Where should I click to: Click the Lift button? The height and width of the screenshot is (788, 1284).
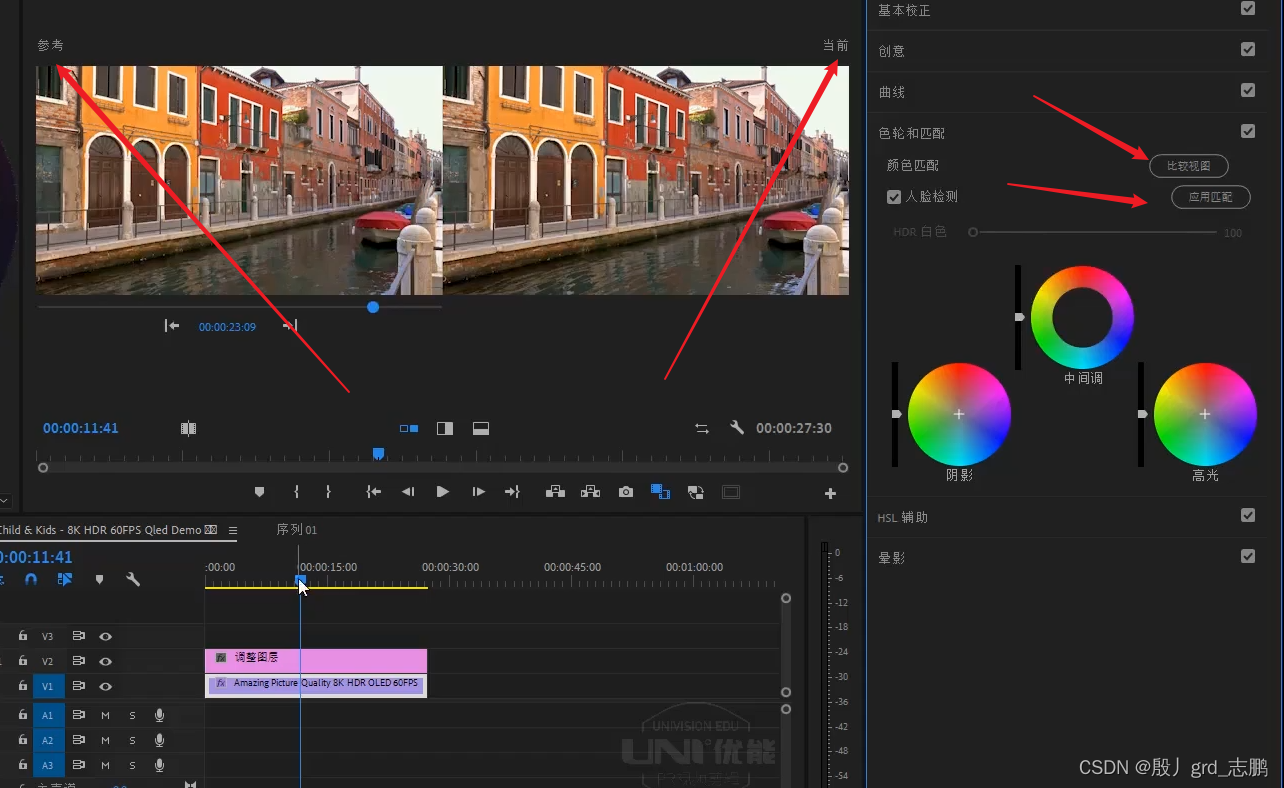(555, 492)
